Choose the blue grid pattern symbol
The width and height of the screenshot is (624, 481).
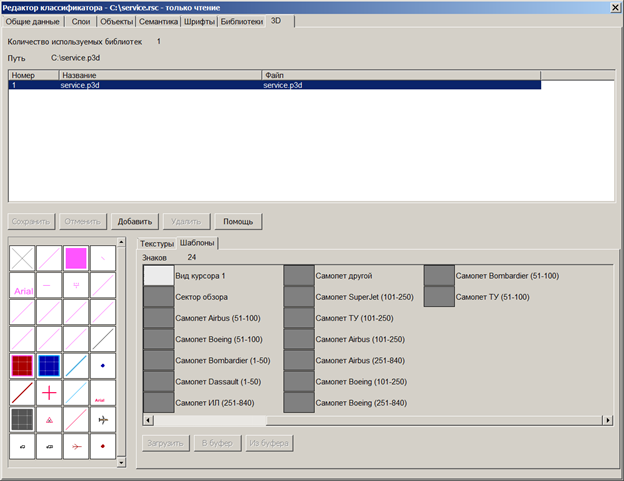coord(49,366)
